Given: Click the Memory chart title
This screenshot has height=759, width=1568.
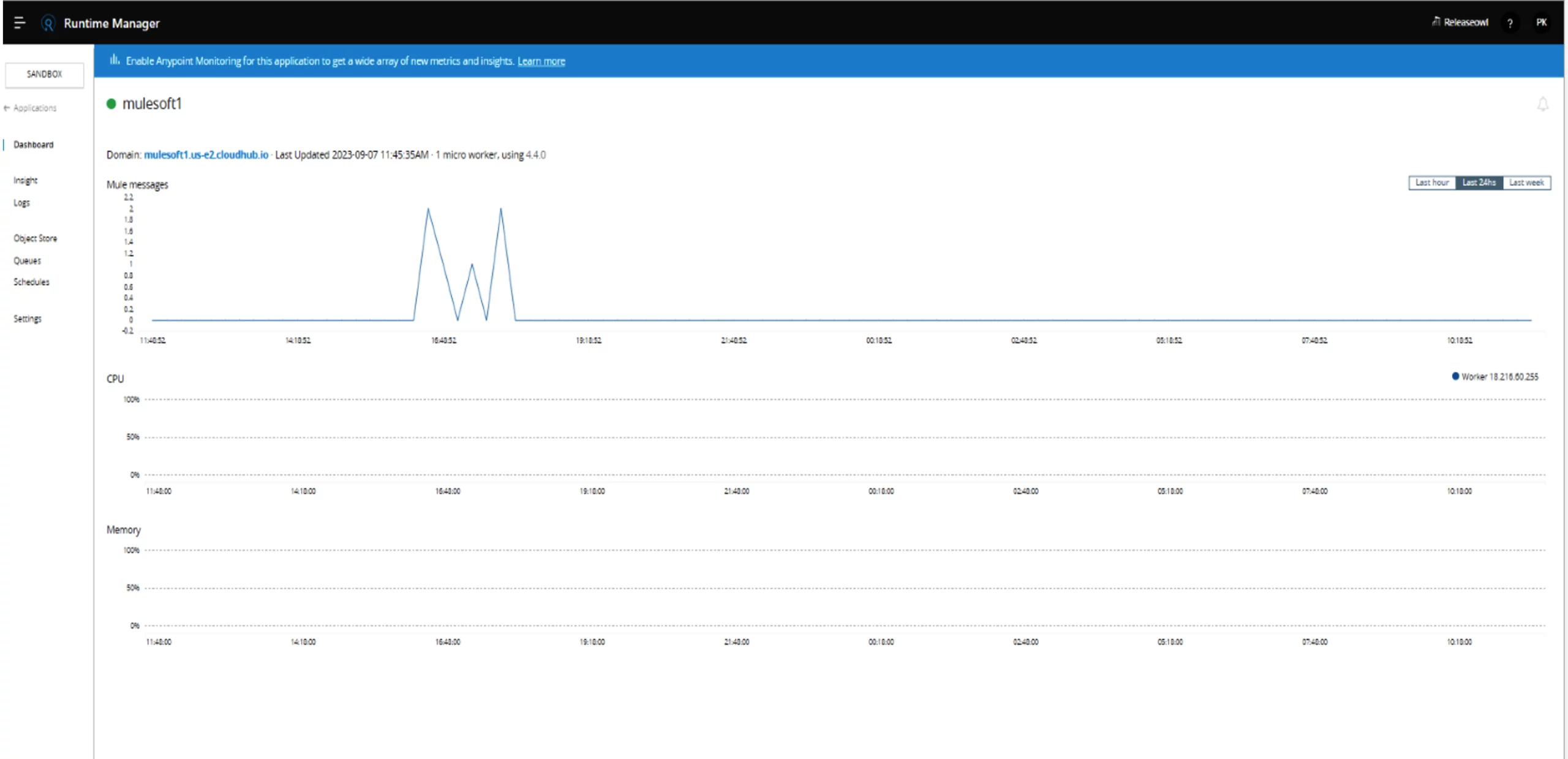Looking at the screenshot, I should point(124,530).
